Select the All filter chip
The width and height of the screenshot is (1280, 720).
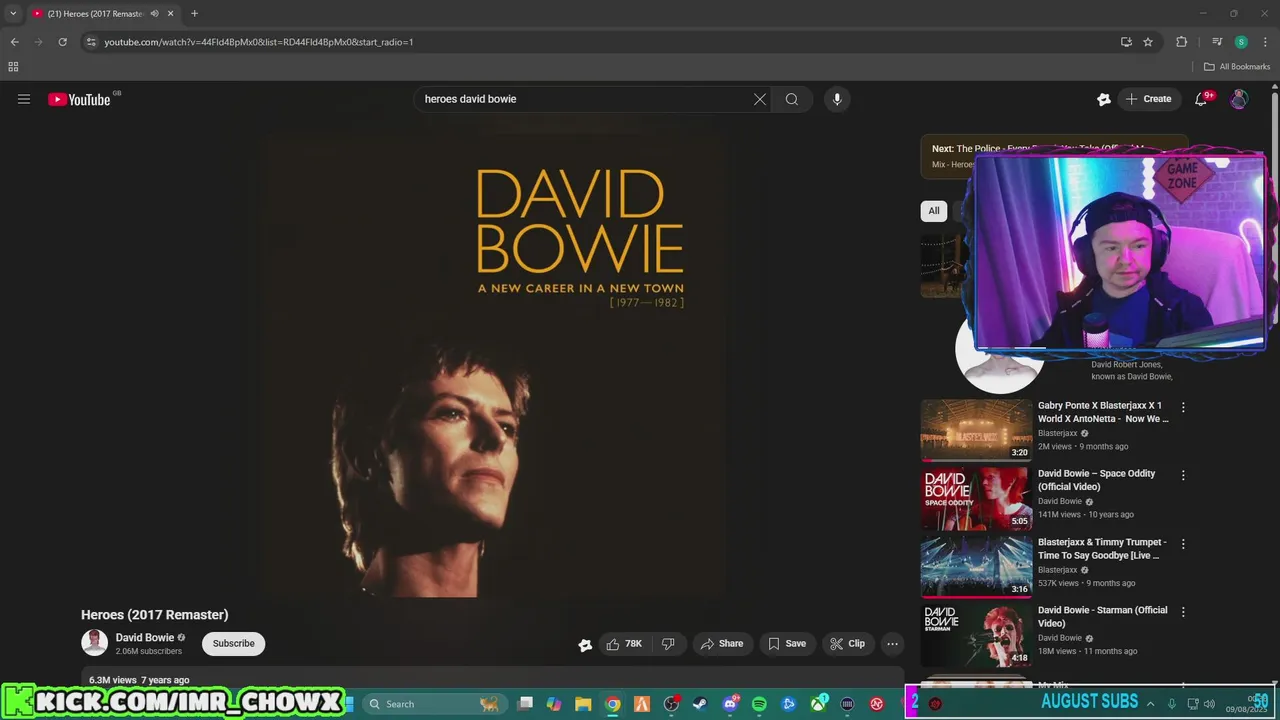click(933, 211)
